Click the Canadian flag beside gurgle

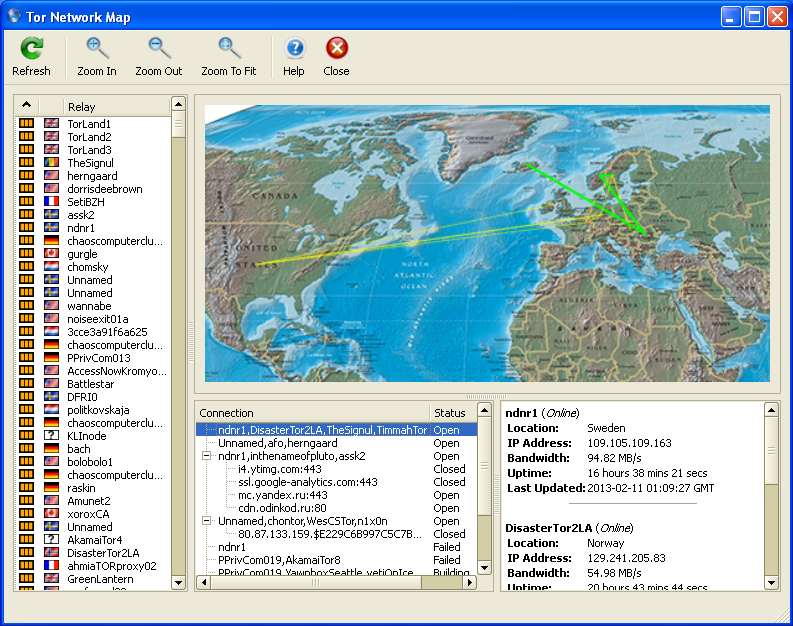click(x=51, y=253)
